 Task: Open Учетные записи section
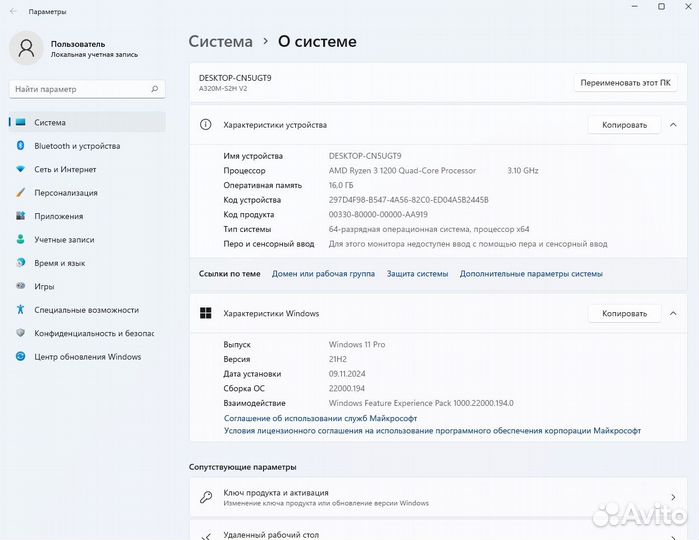64,239
